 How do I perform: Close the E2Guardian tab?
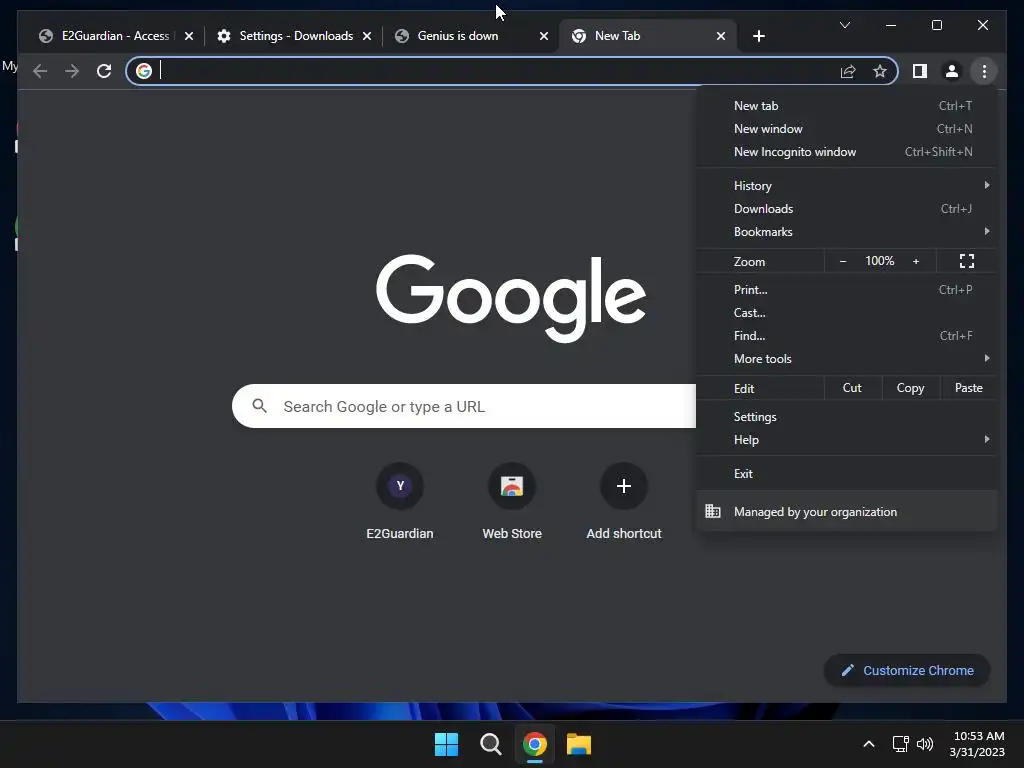pos(189,36)
